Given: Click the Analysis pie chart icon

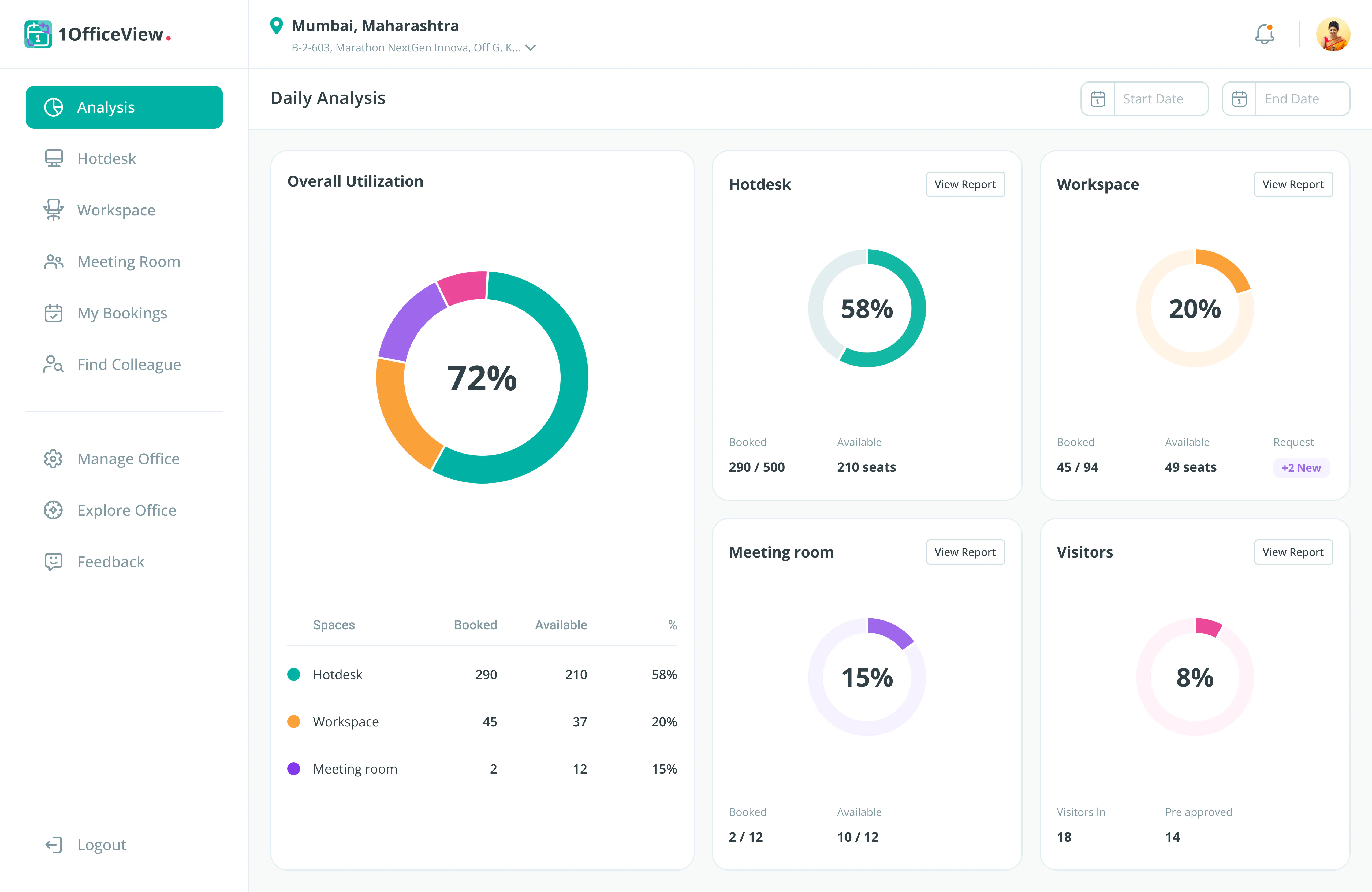Looking at the screenshot, I should point(54,107).
